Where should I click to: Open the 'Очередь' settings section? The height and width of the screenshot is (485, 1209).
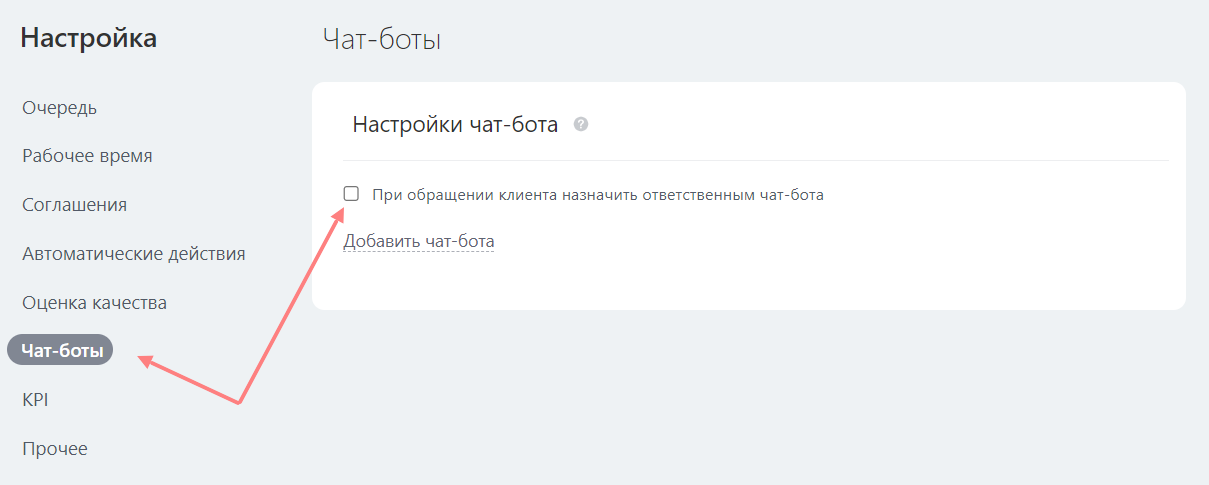(59, 107)
